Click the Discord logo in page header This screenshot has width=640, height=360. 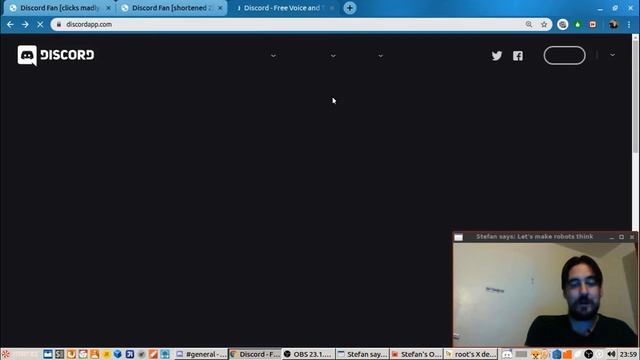[x=56, y=55]
